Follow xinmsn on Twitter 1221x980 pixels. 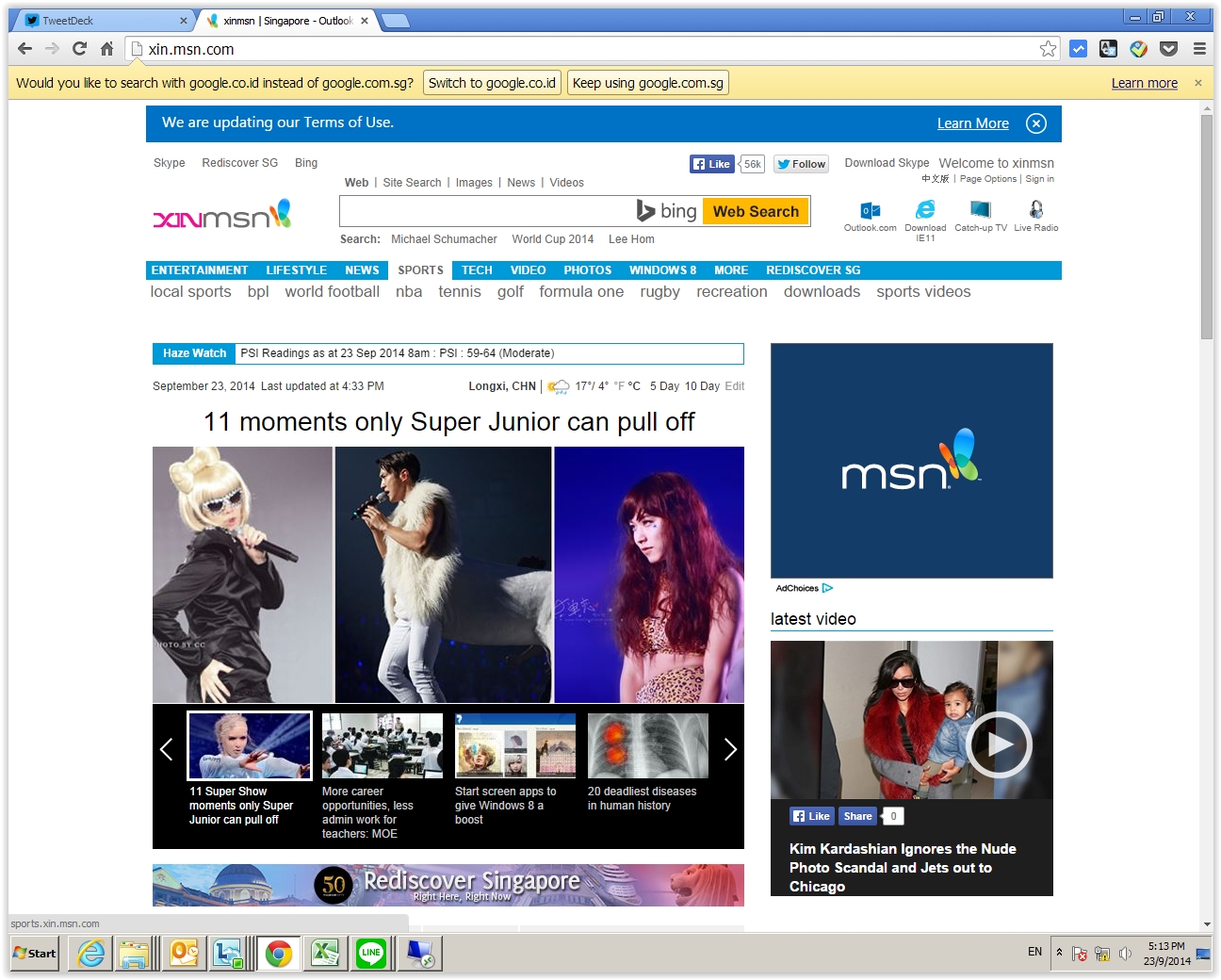801,164
